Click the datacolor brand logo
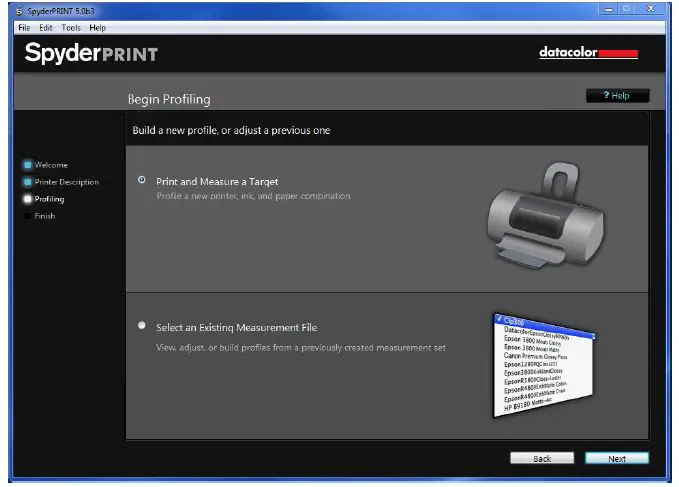Screen dimensions: 679x487 click(x=588, y=52)
